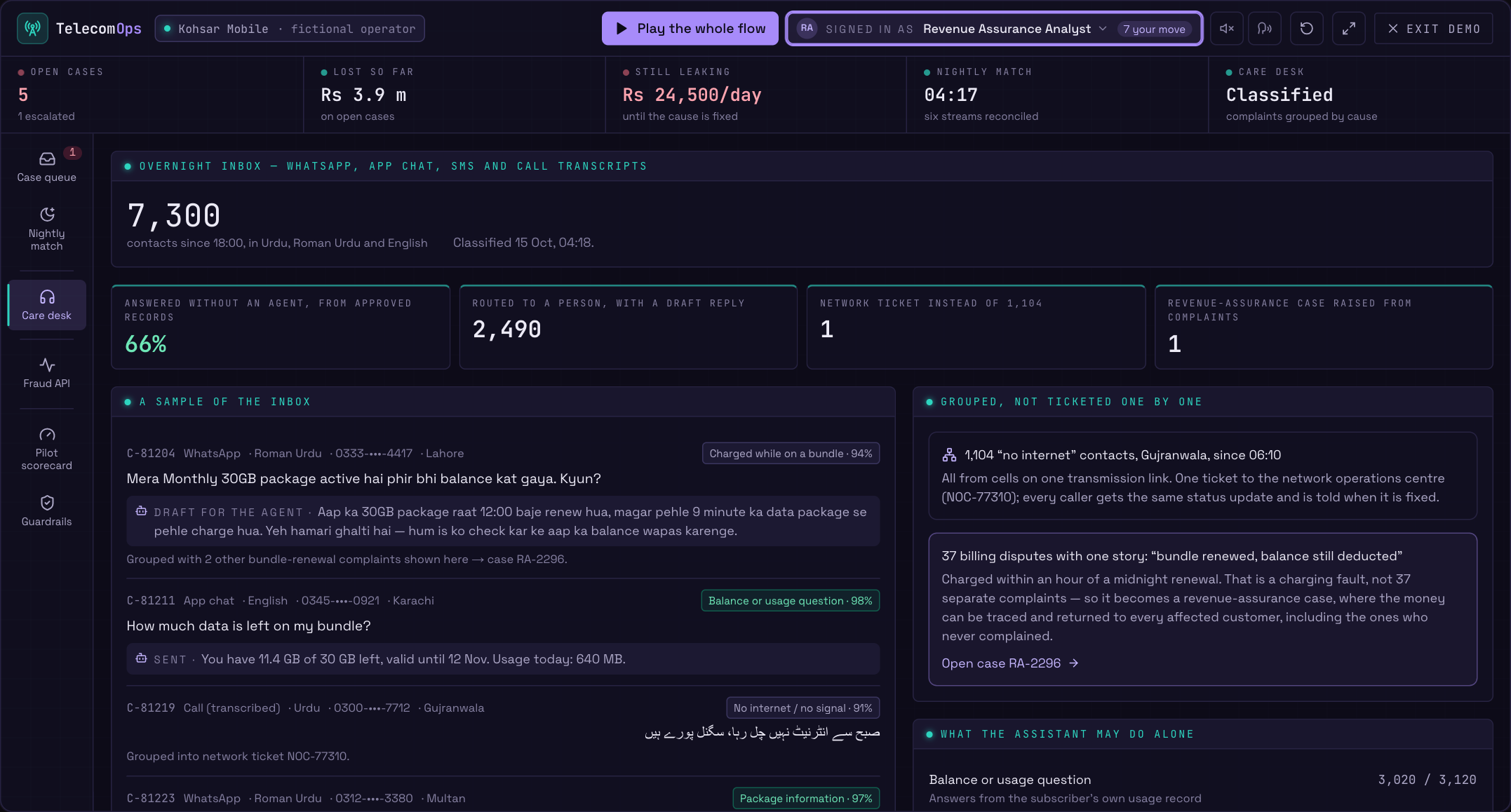Click the Package information 97% tag
This screenshot has height=812, width=1511.
point(806,799)
